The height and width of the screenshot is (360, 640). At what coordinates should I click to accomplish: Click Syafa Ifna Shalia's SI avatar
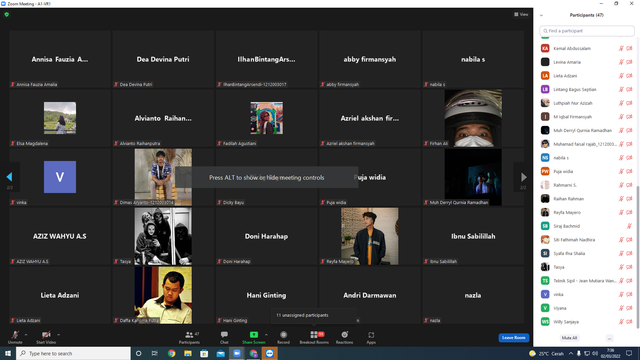click(x=545, y=253)
